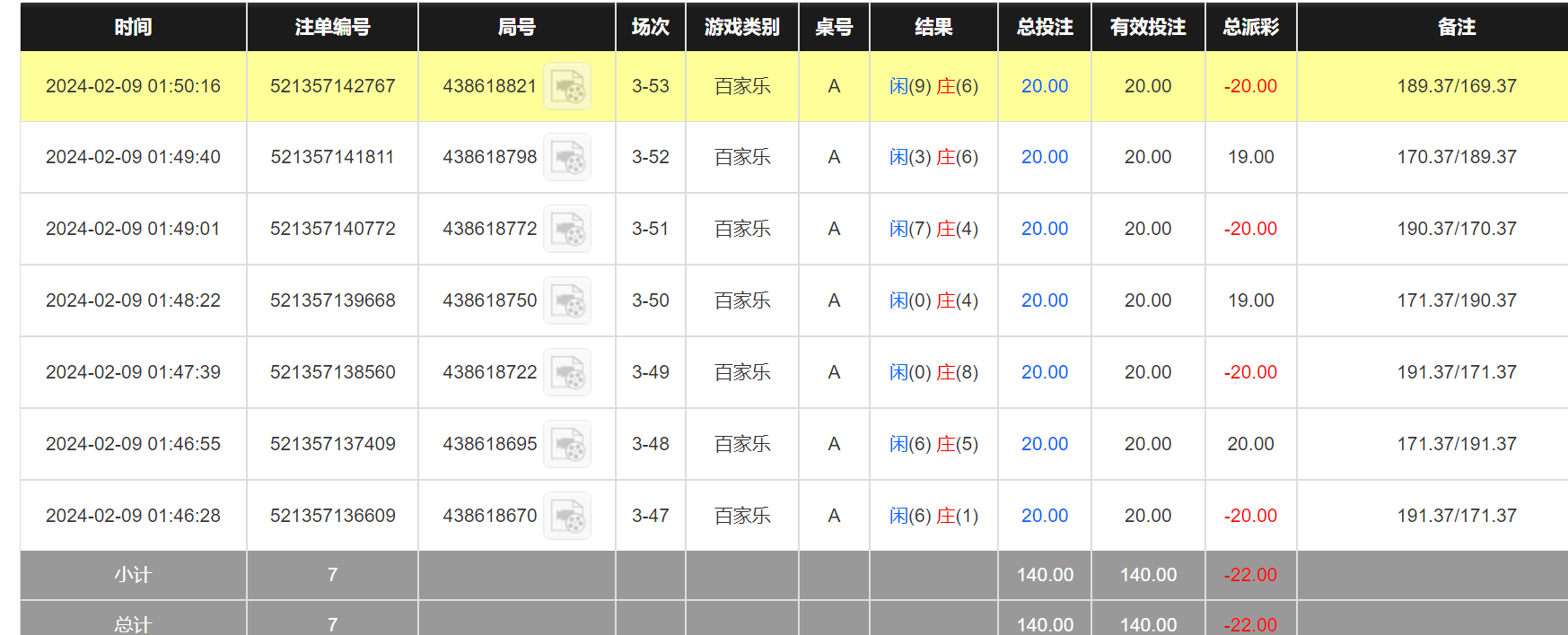Click round number 438618722
The image size is (1568, 635).
pos(490,372)
